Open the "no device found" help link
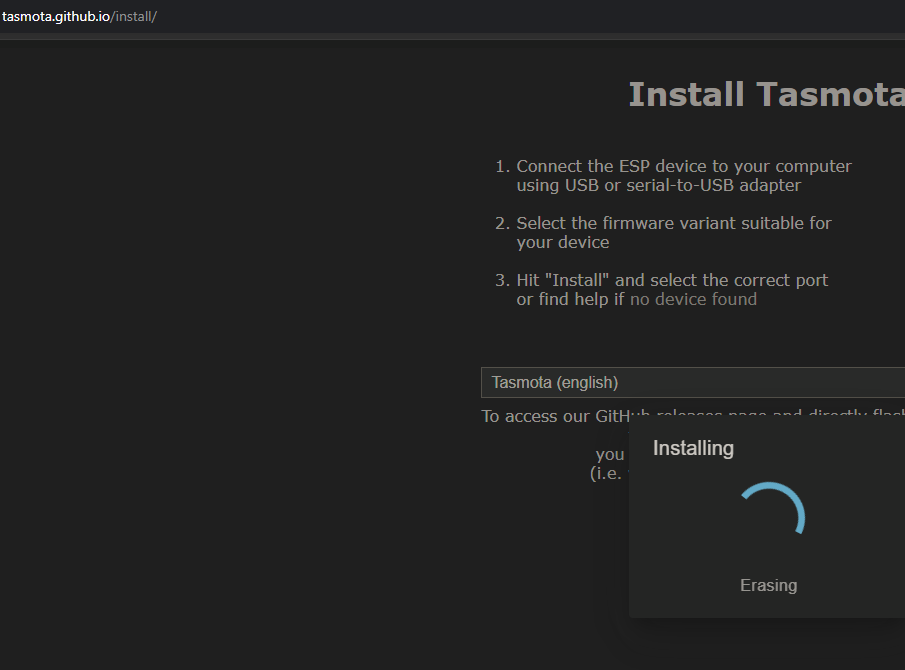This screenshot has height=670, width=905. pos(693,299)
